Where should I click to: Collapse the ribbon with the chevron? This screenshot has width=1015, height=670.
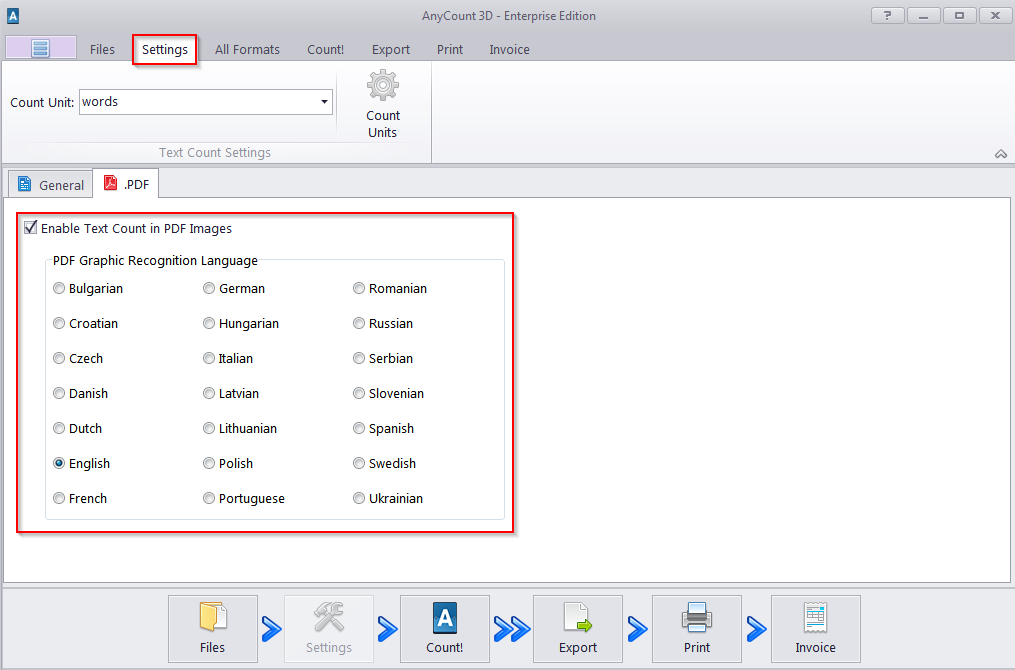[1001, 154]
